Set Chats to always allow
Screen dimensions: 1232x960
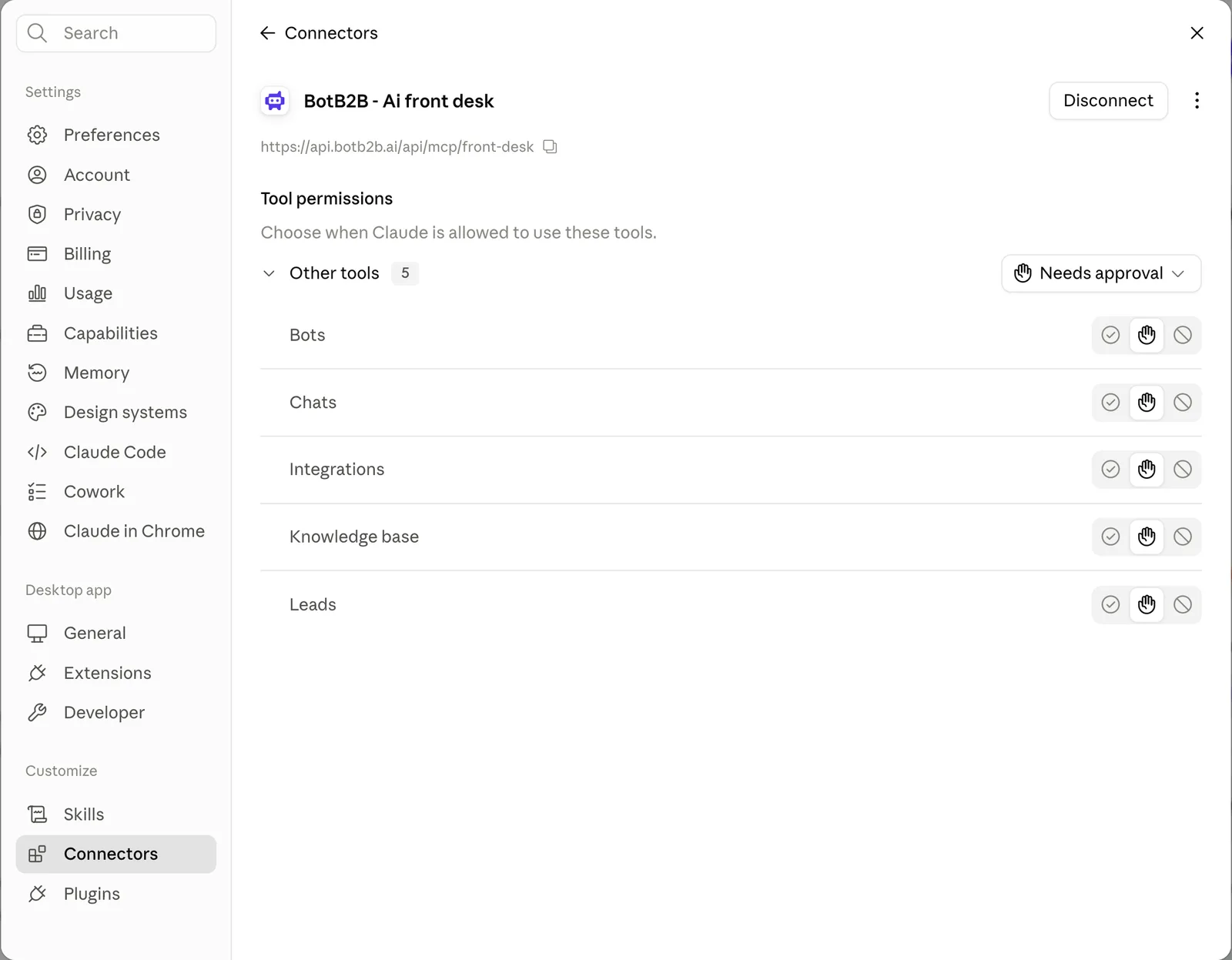pos(1110,402)
